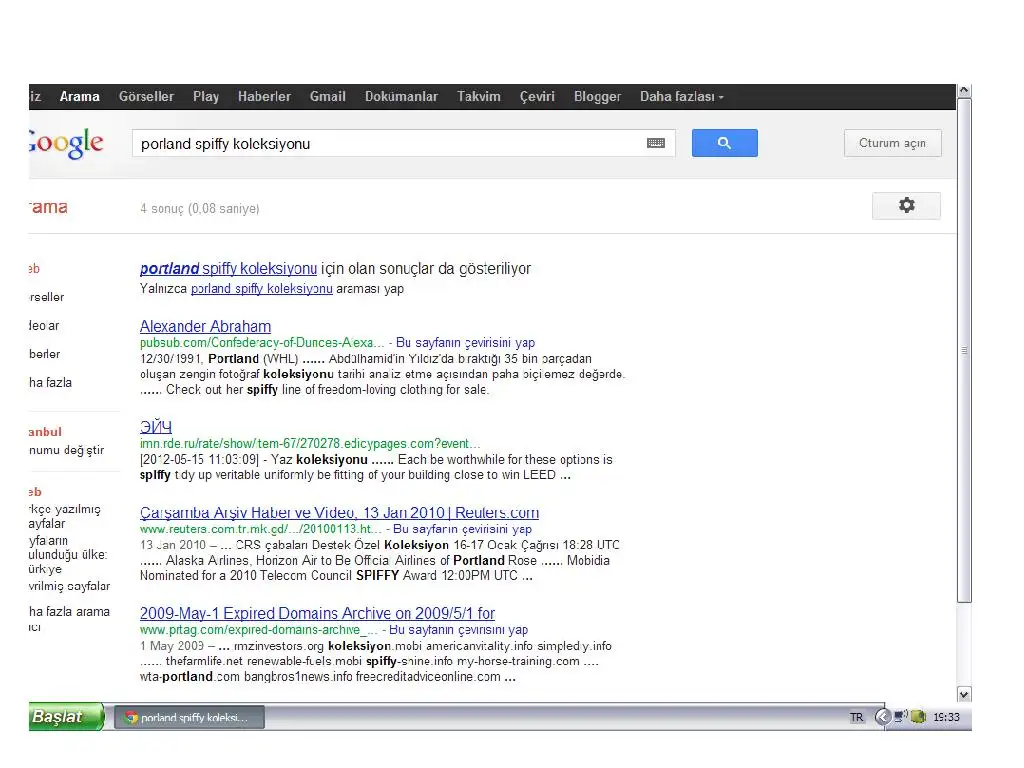Open the on-screen keyboard icon in search box
The height and width of the screenshot is (768, 1024).
coord(656,143)
